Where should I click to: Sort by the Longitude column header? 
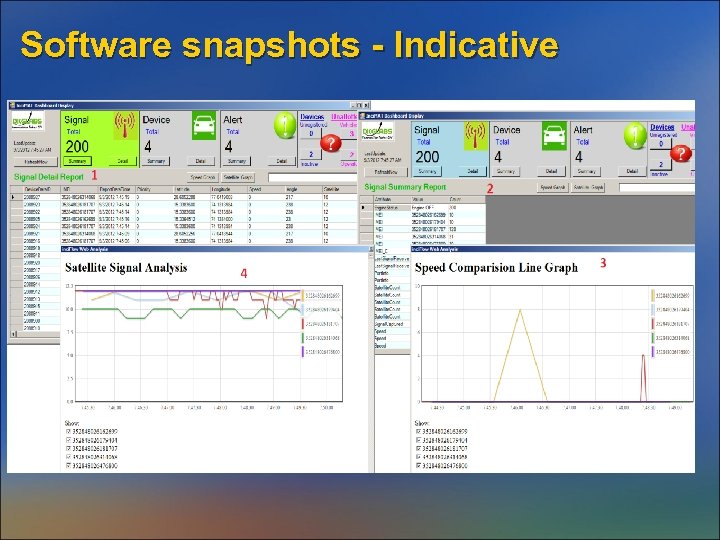point(228,189)
